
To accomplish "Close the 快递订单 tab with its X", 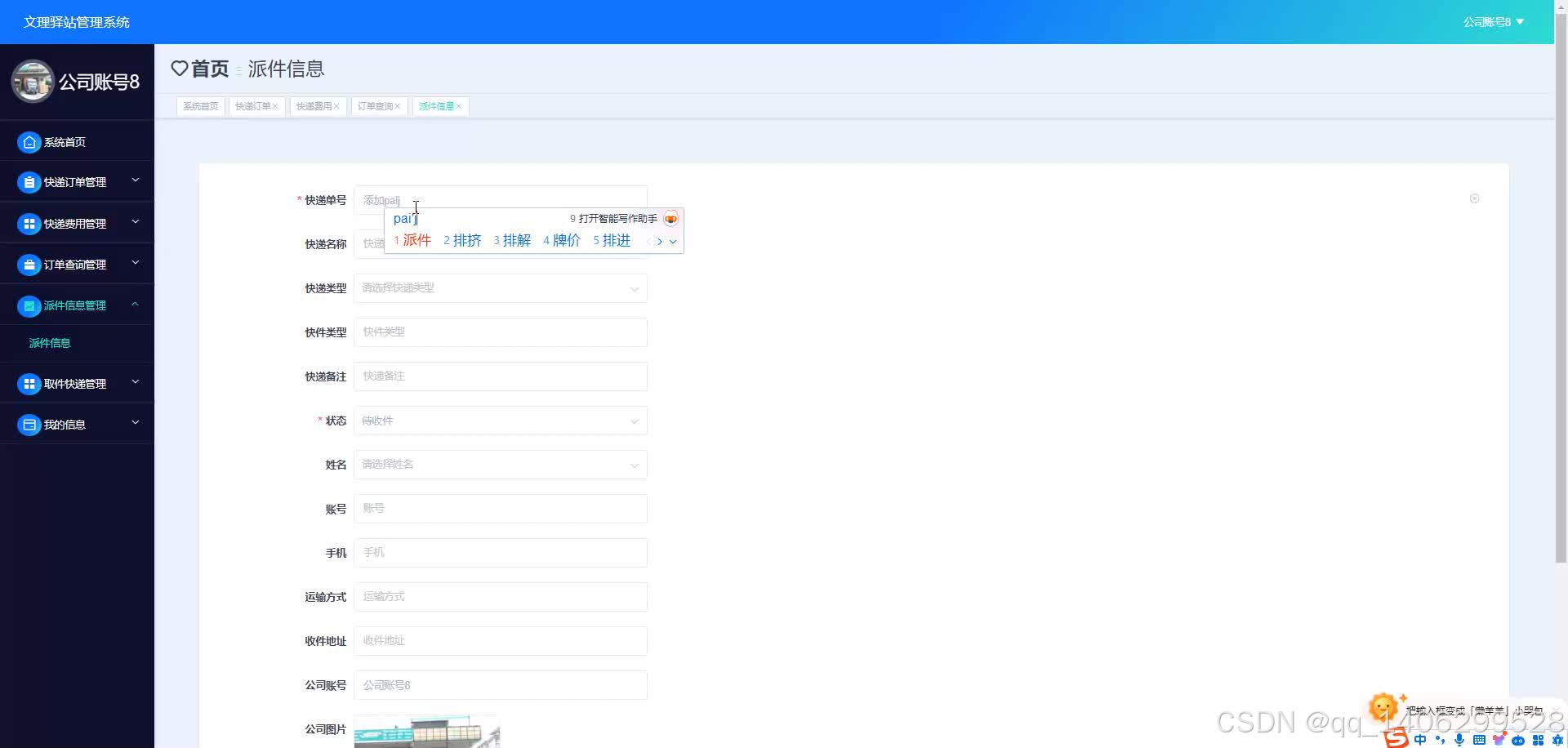I will (x=275, y=106).
